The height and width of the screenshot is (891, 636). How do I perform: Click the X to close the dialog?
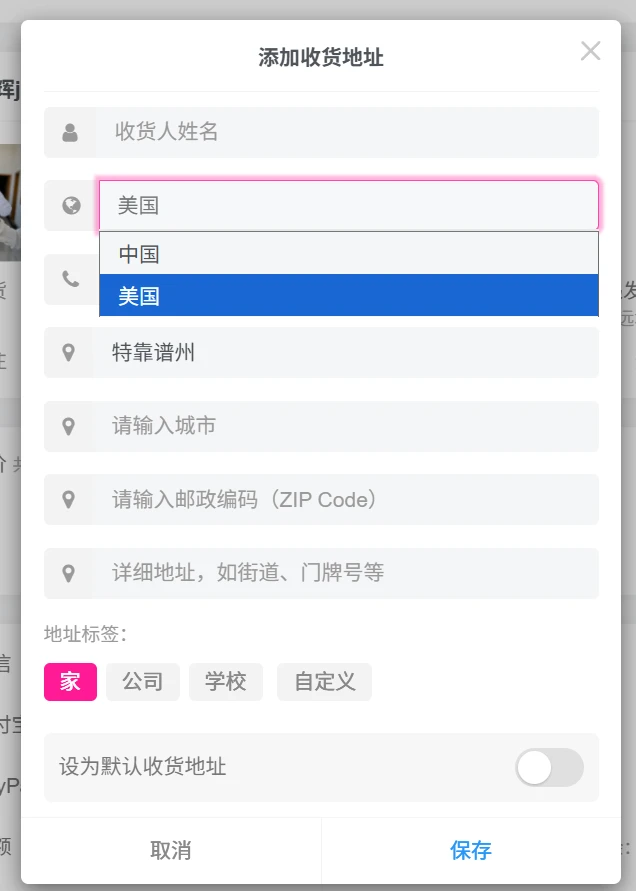(x=590, y=51)
